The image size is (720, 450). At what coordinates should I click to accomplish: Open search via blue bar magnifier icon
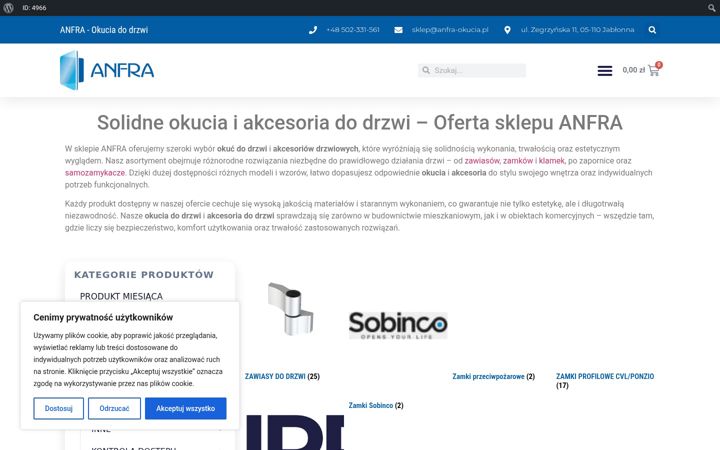click(652, 30)
